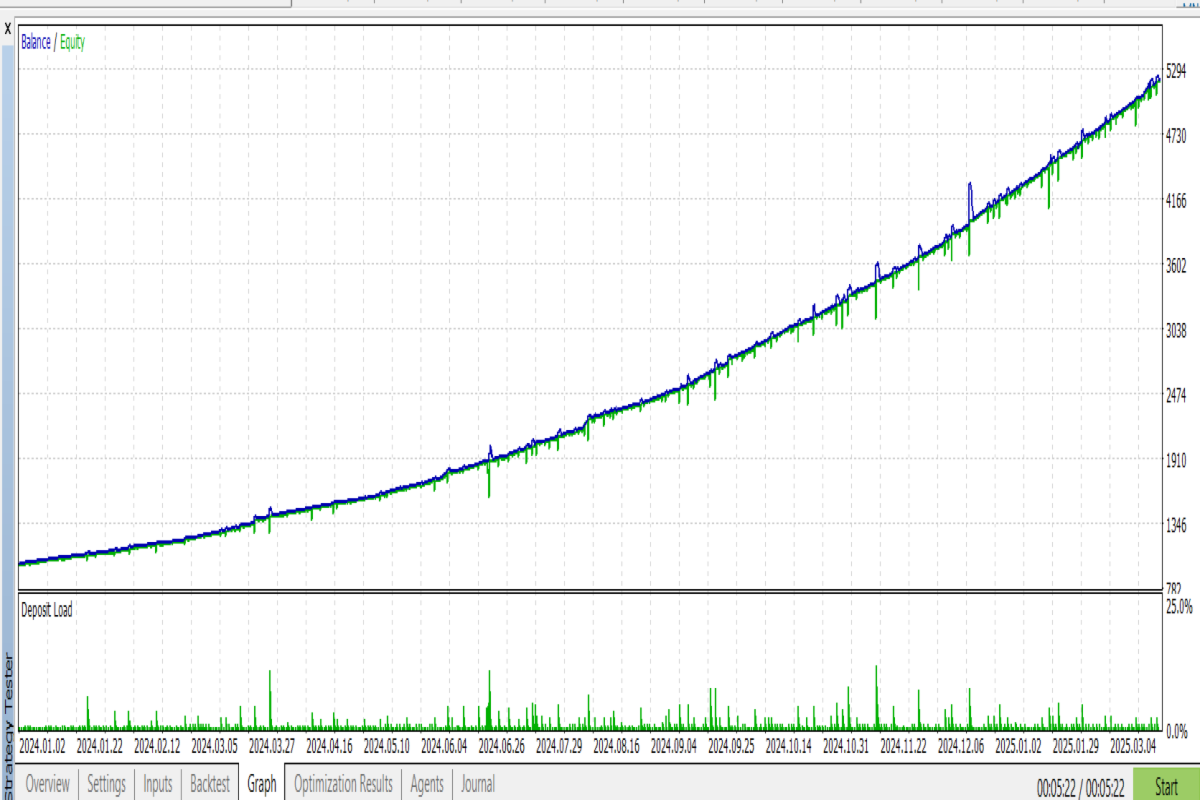Switch to the Agents tab
Viewport: 1200px width, 800px height.
click(x=427, y=784)
